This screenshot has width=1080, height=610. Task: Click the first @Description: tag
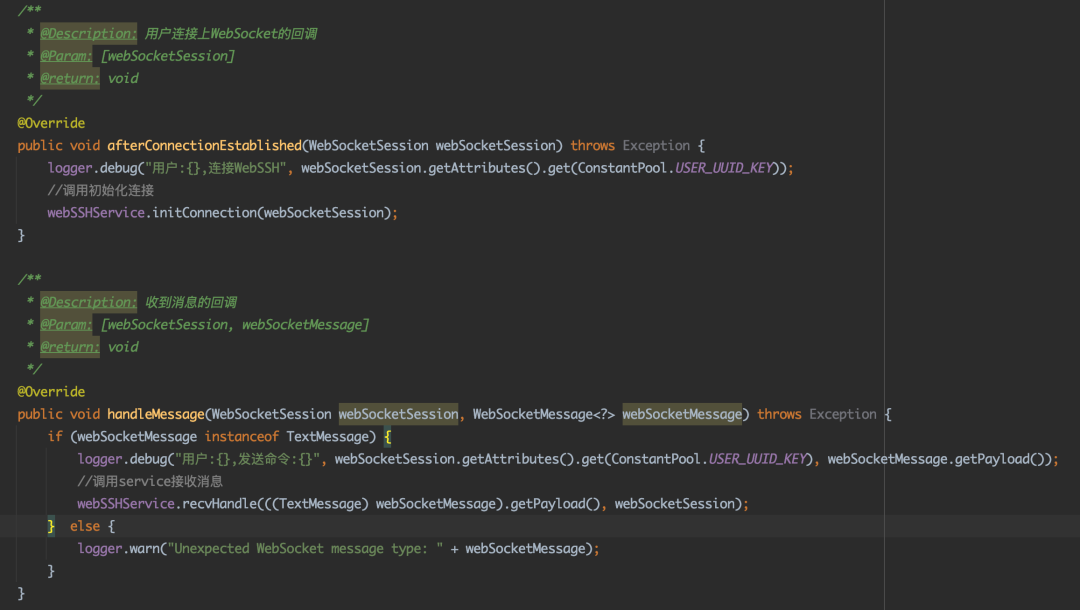[88, 34]
